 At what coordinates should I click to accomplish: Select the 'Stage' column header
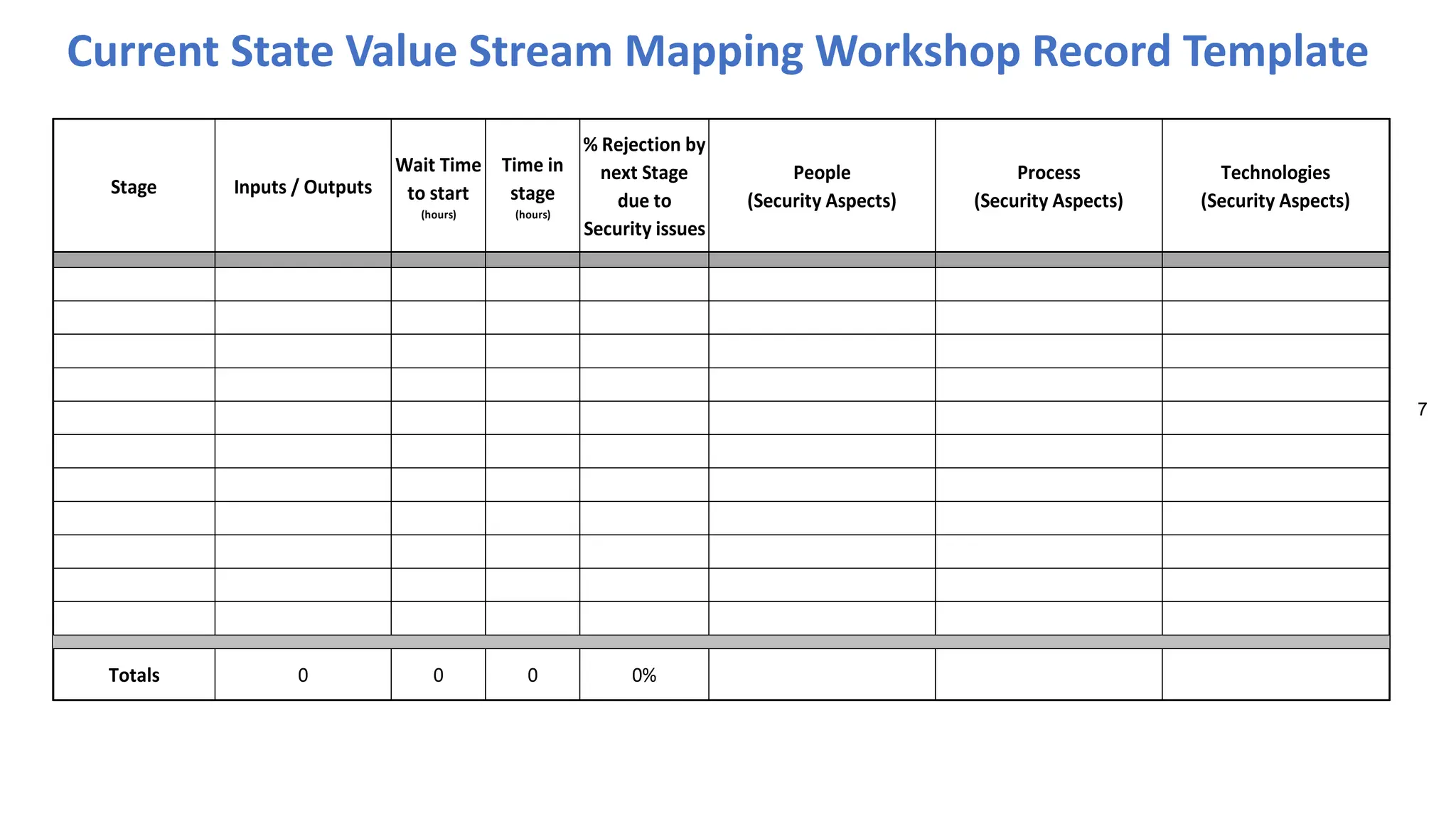point(134,186)
